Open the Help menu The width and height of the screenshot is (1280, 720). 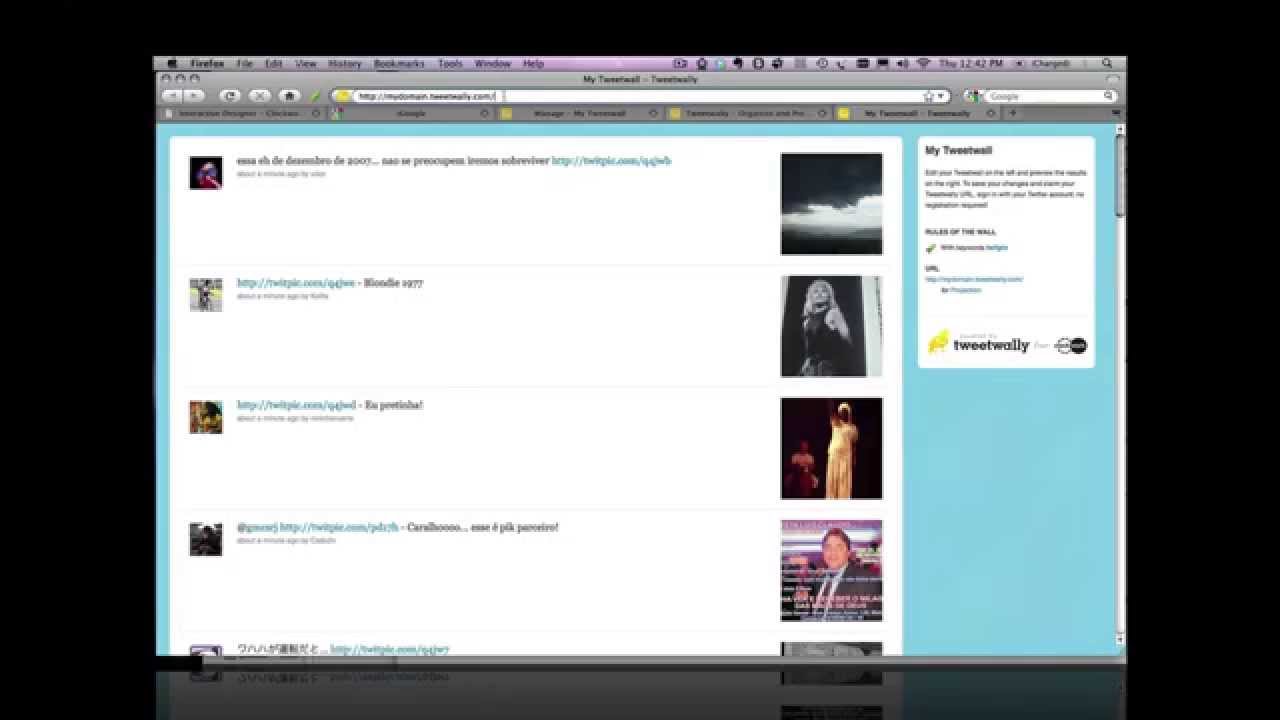click(533, 63)
